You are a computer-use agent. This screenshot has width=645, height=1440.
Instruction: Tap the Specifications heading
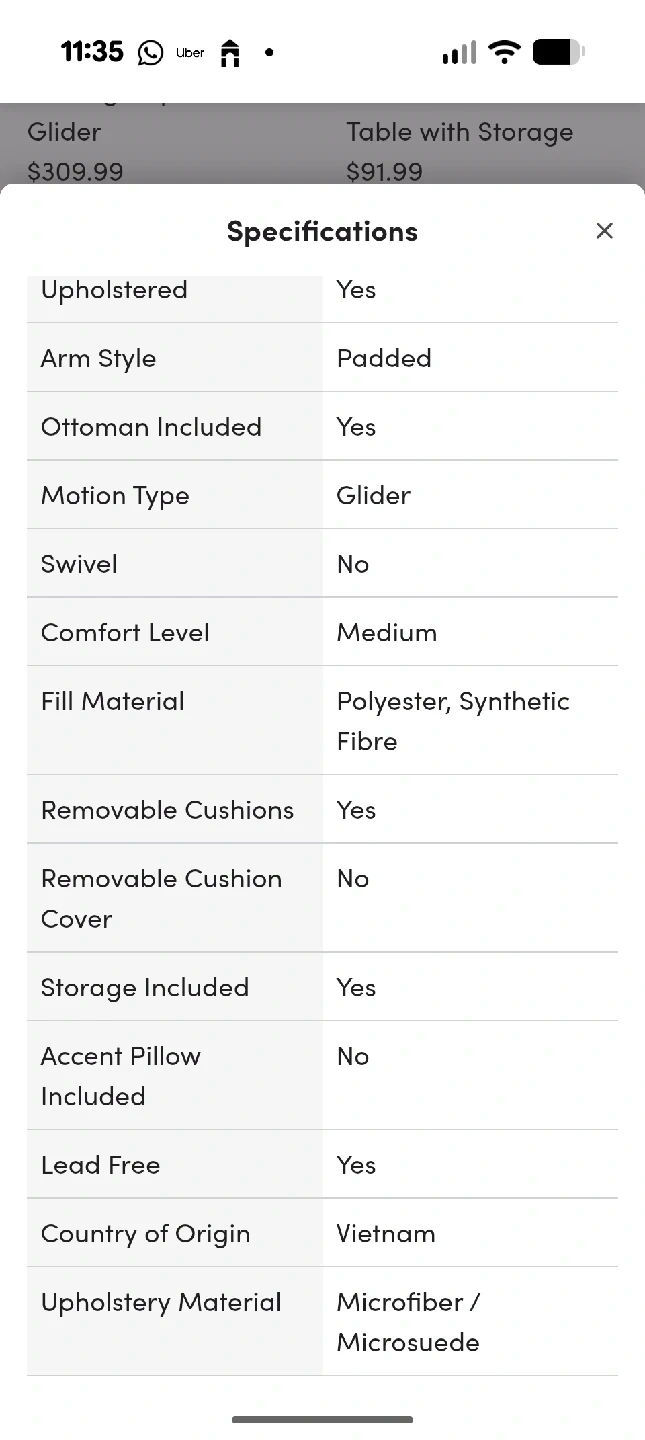(322, 231)
